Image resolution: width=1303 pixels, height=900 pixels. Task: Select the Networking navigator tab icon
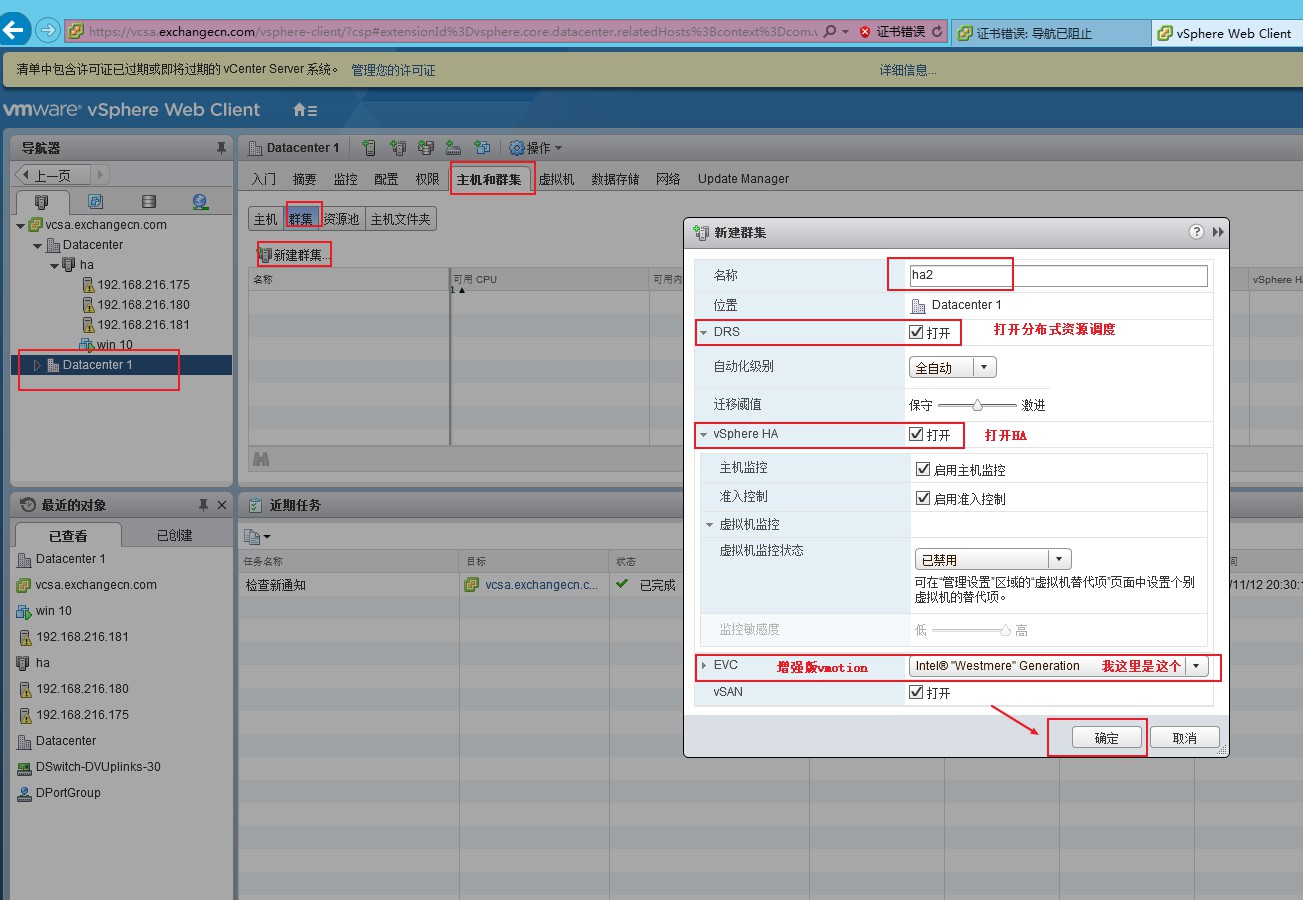click(200, 202)
